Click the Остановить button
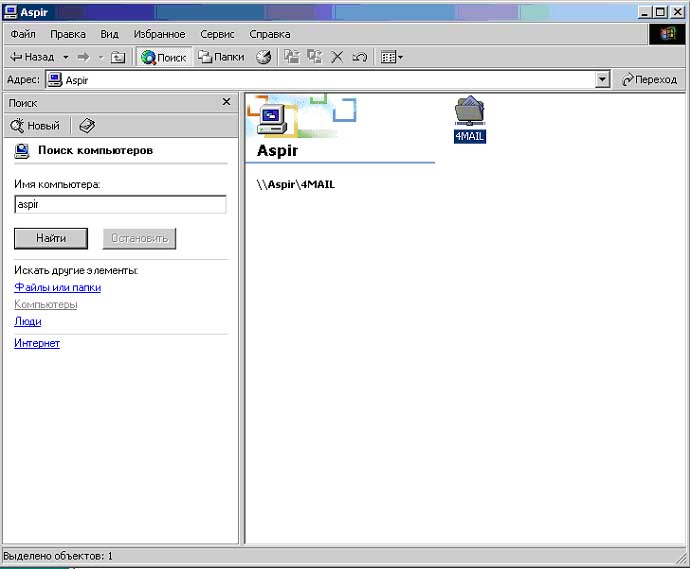 (139, 239)
